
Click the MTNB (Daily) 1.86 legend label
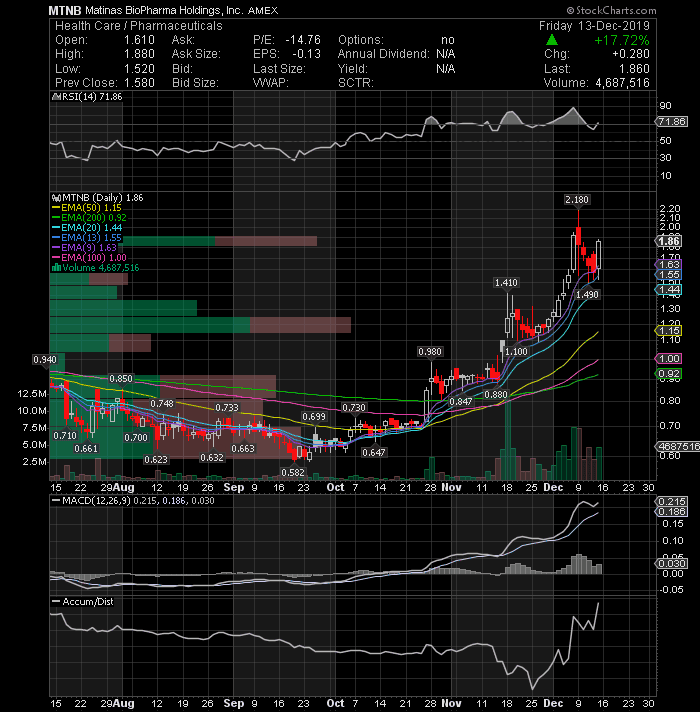pos(103,198)
